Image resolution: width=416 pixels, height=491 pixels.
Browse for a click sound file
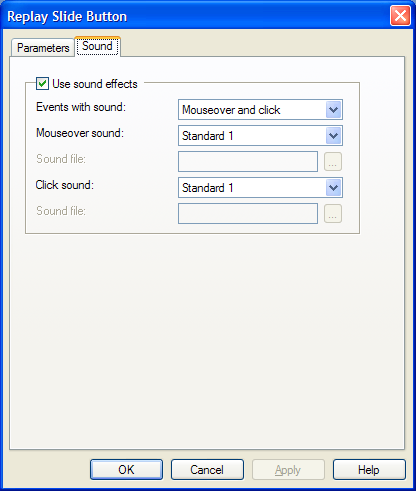click(x=333, y=214)
